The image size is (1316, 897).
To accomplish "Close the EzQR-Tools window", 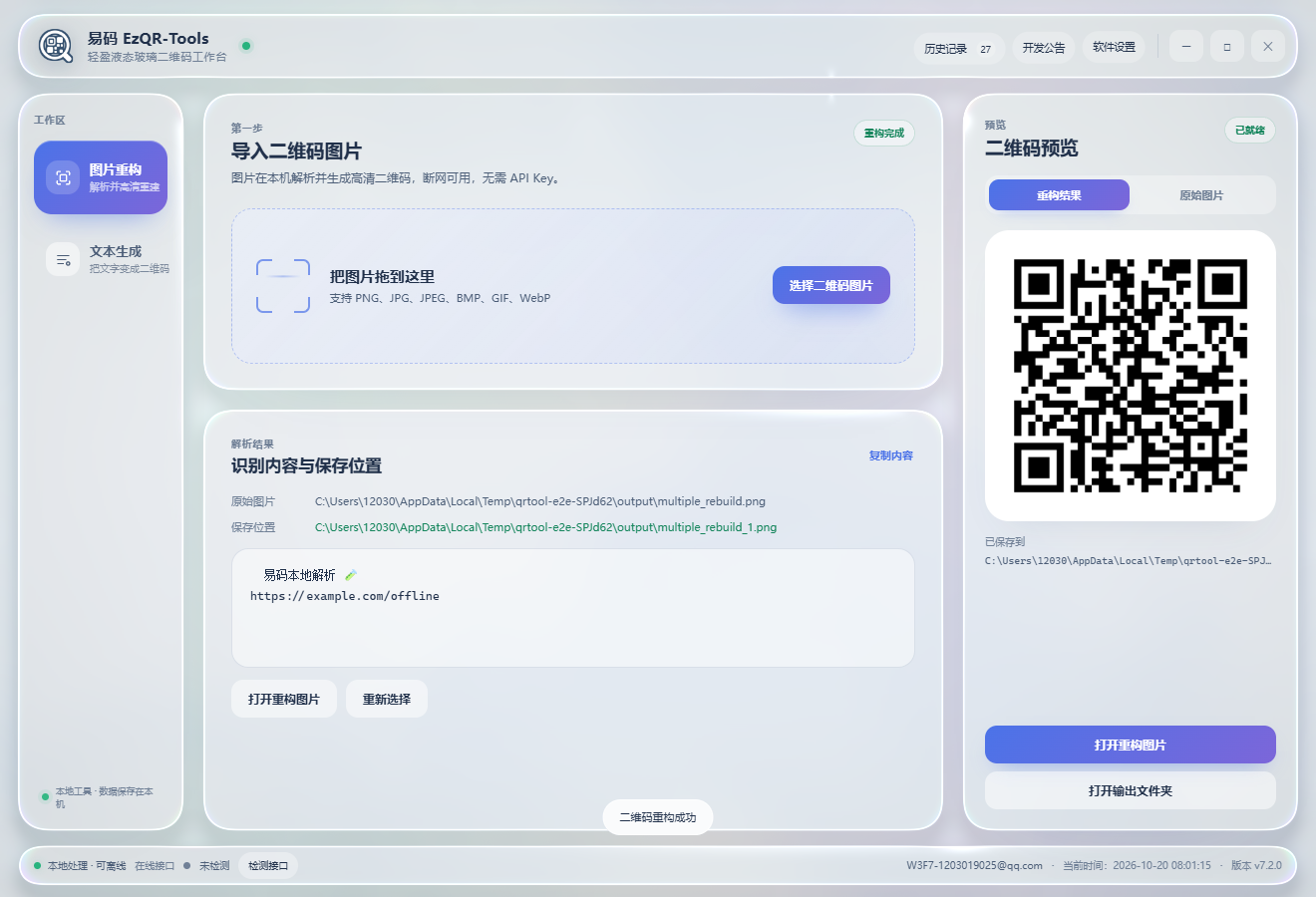I will tap(1268, 47).
